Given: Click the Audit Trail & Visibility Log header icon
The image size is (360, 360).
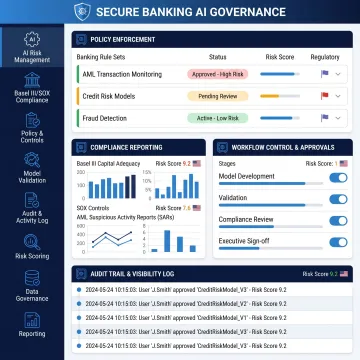Looking at the screenshot, I should [x=81, y=274].
